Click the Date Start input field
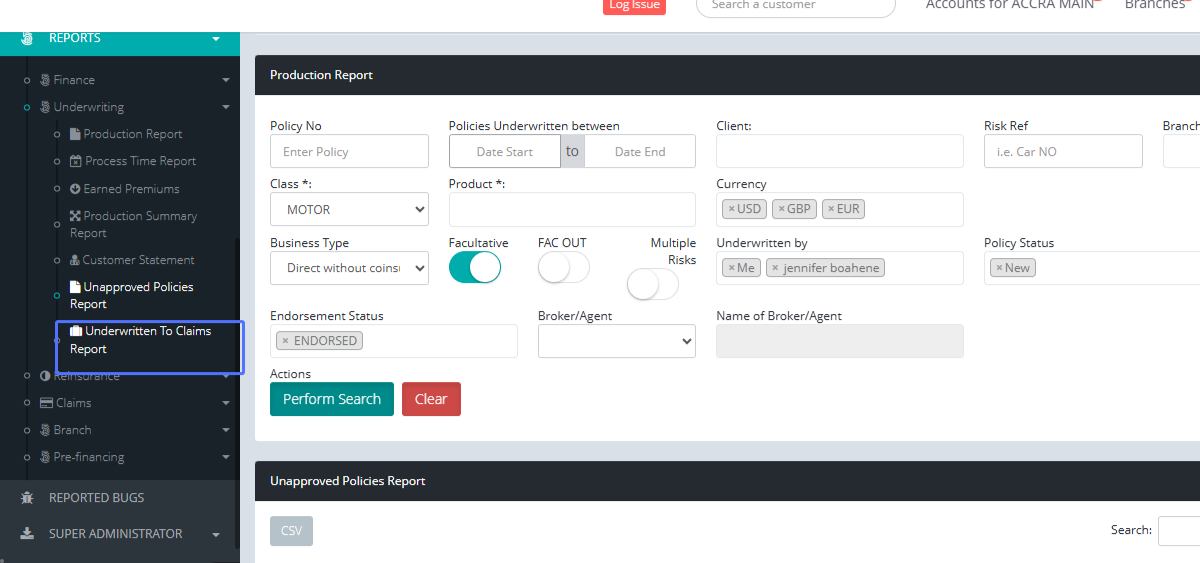The image size is (1200, 563). (505, 152)
